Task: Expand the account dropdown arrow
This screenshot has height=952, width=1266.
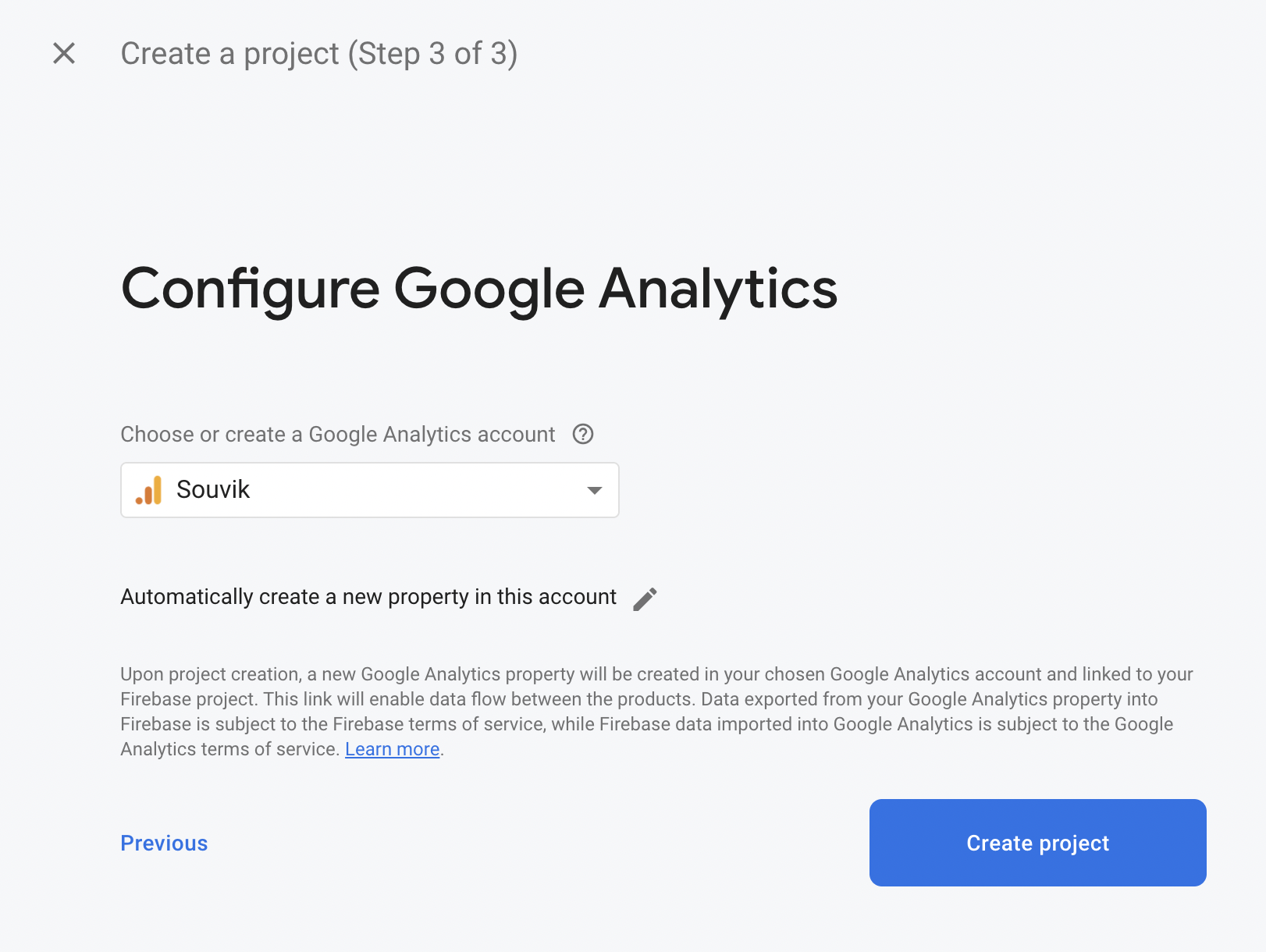Action: click(594, 490)
